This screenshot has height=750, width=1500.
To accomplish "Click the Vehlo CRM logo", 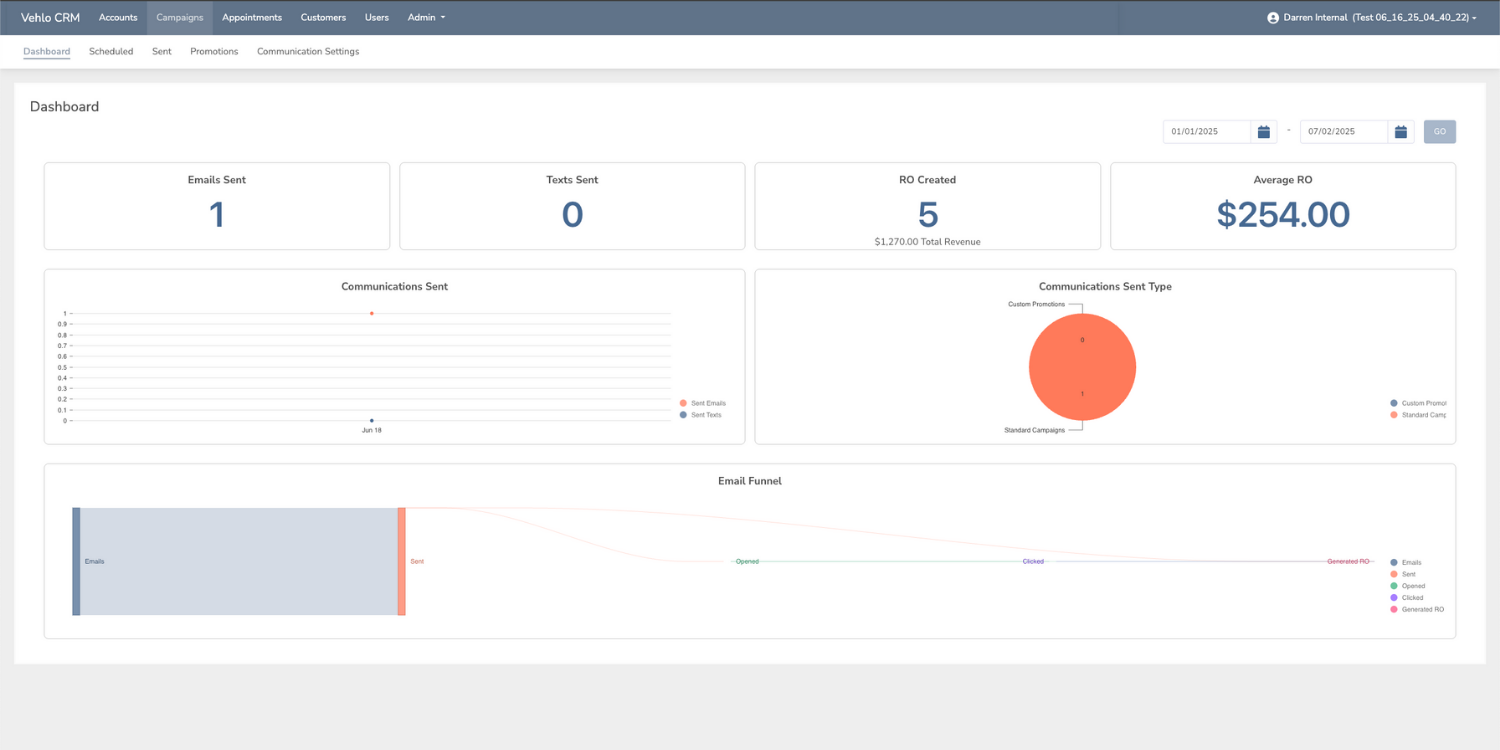I will pyautogui.click(x=49, y=17).
